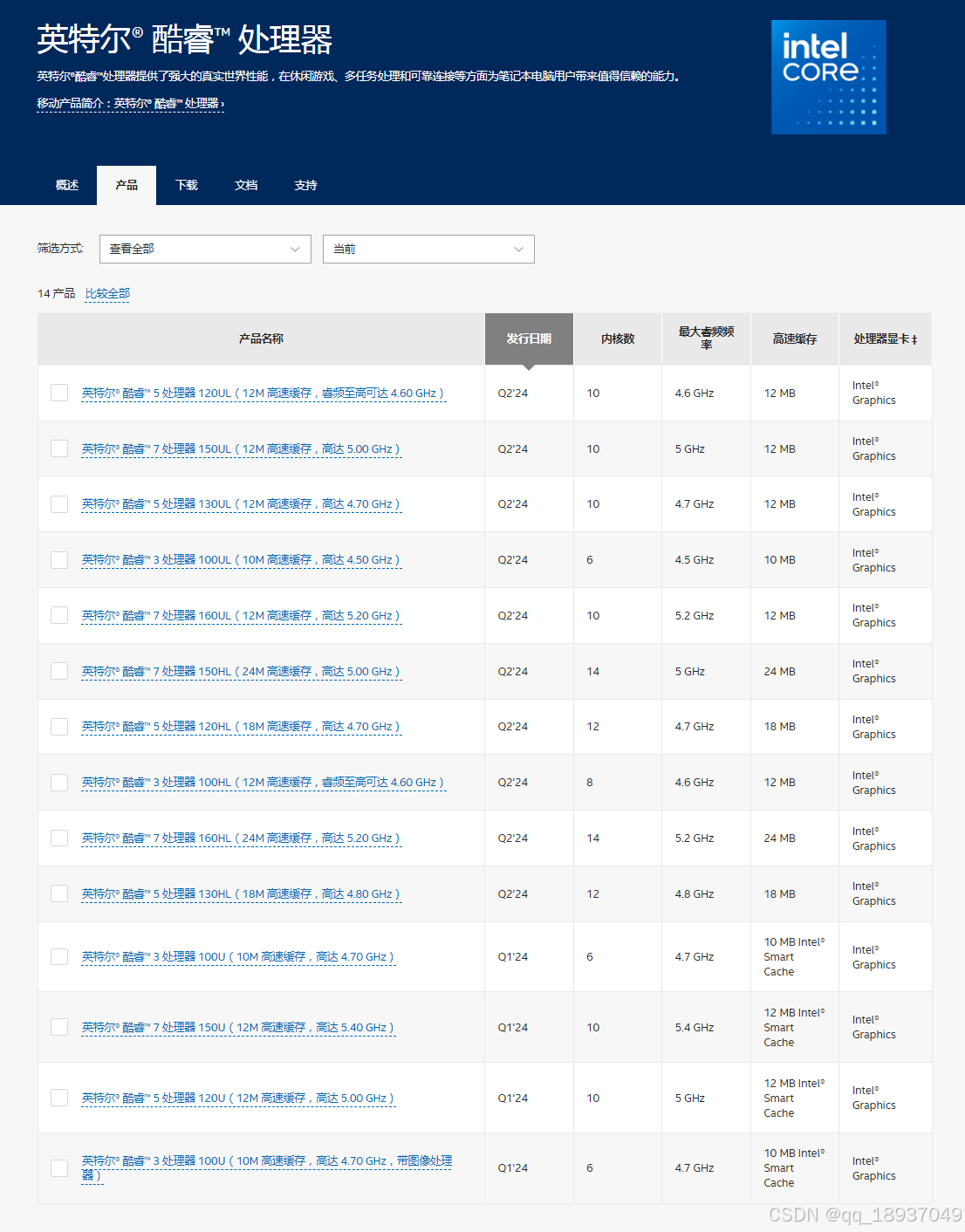Open 酷睿 3 处理器 100HL product link
The width and height of the screenshot is (965, 1232).
[x=263, y=783]
